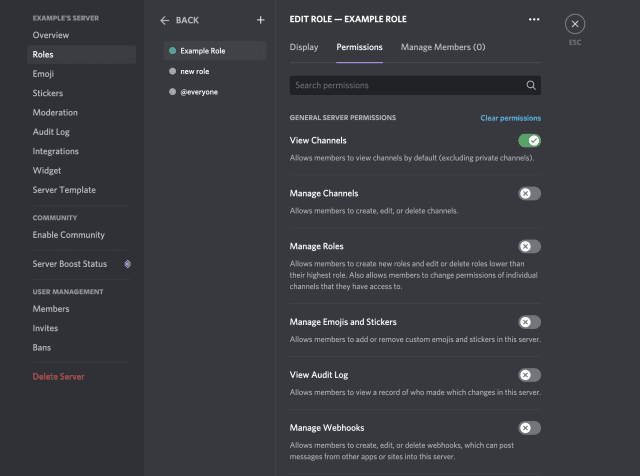Click the plus icon to create role
This screenshot has width=640, height=476.
(x=260, y=20)
